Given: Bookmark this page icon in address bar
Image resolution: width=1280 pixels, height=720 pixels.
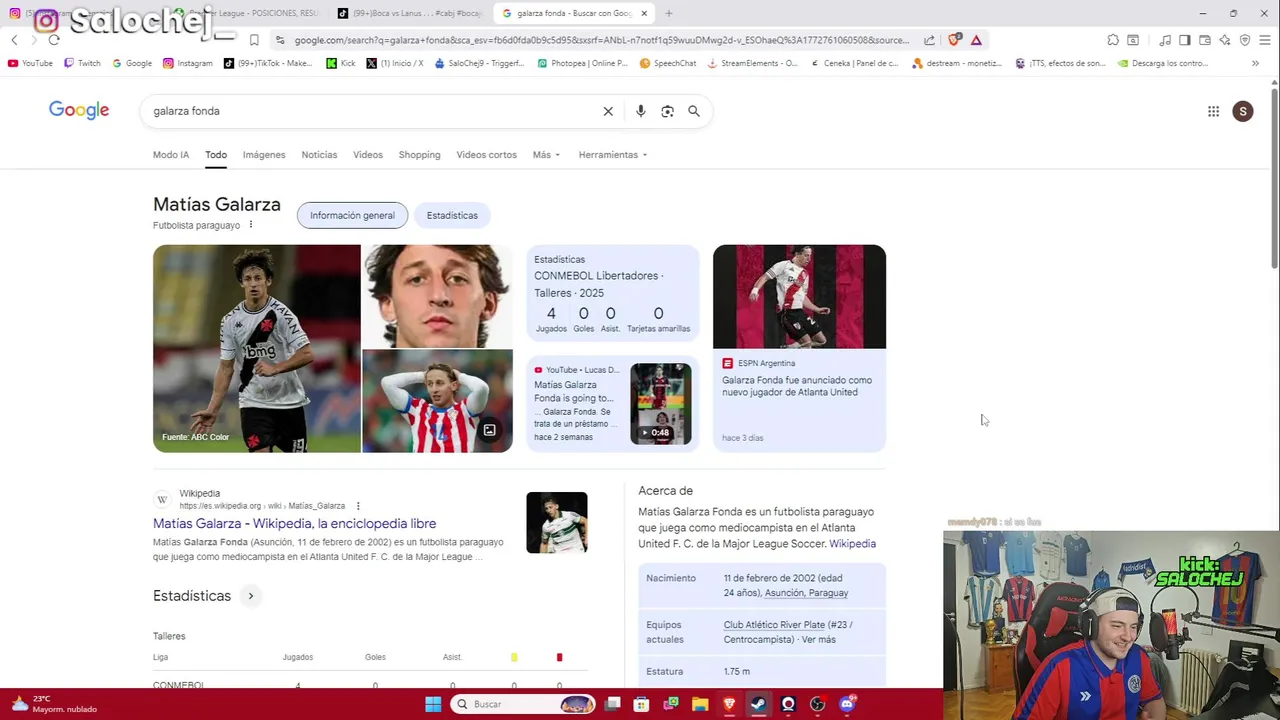Looking at the screenshot, I should tap(254, 40).
